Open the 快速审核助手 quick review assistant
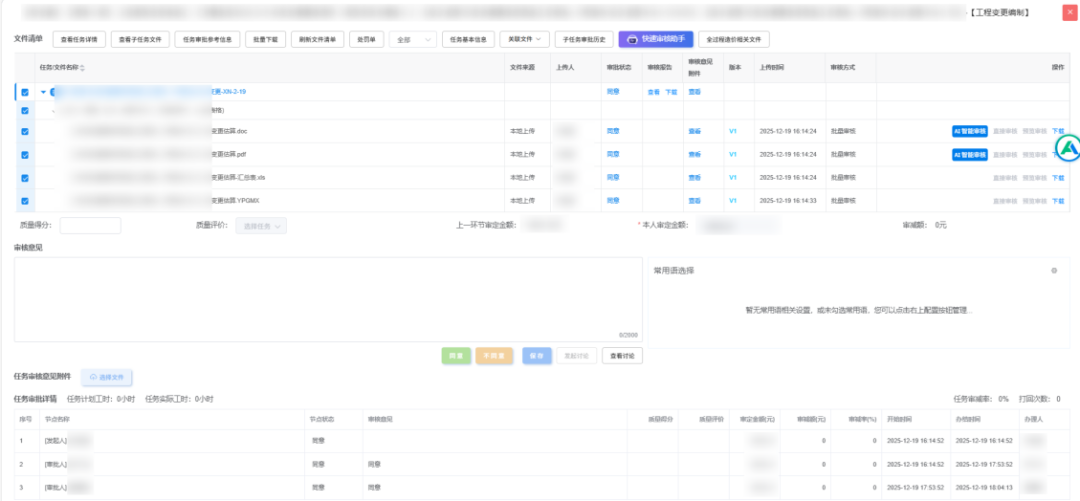Screen dimensions: 1080x501 (x=654, y=39)
